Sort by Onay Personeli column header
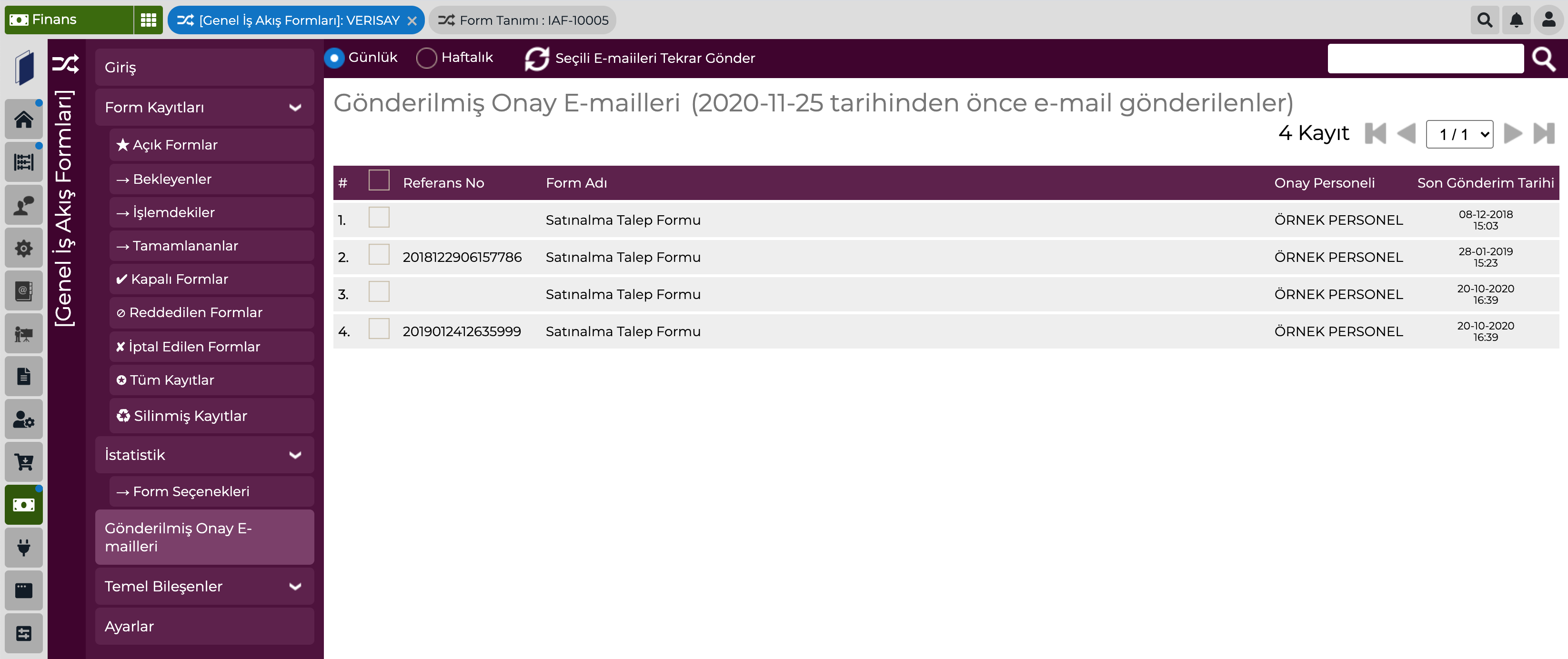Image resolution: width=1568 pixels, height=659 pixels. (1324, 182)
